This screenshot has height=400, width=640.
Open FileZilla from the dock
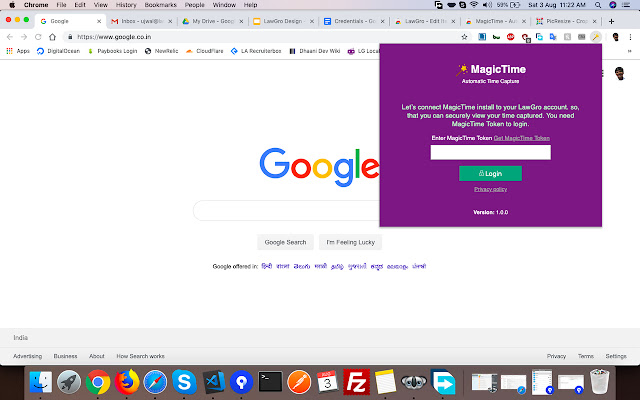click(356, 382)
